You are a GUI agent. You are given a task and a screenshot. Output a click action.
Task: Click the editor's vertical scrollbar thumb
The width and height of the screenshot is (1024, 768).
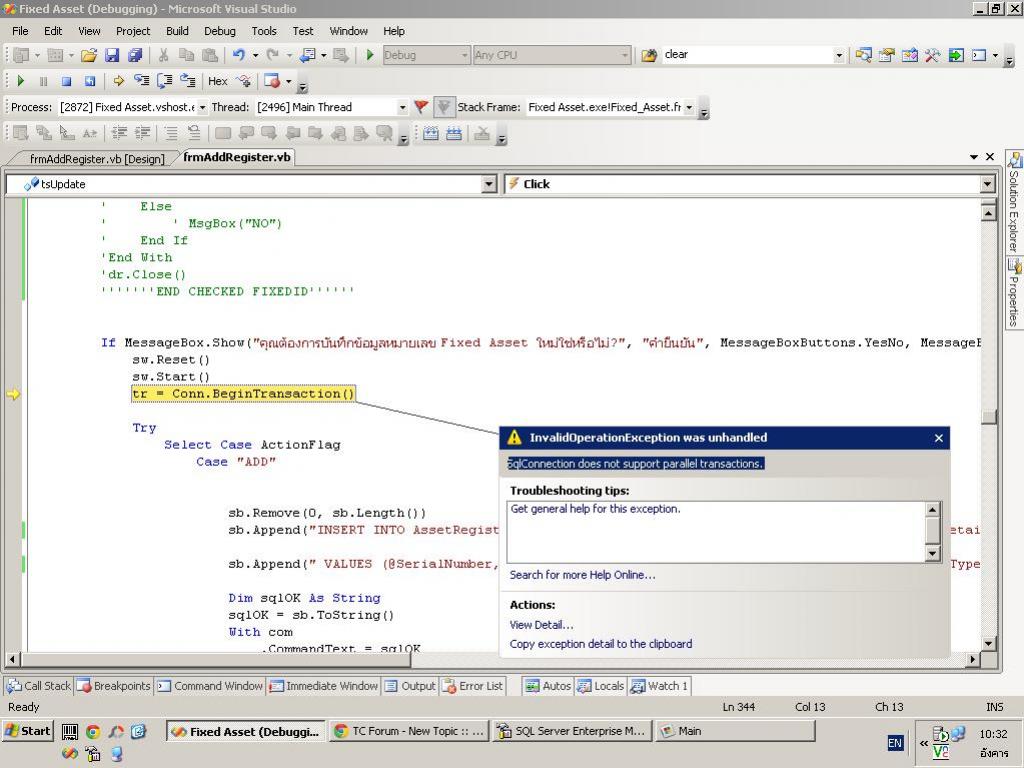click(988, 416)
